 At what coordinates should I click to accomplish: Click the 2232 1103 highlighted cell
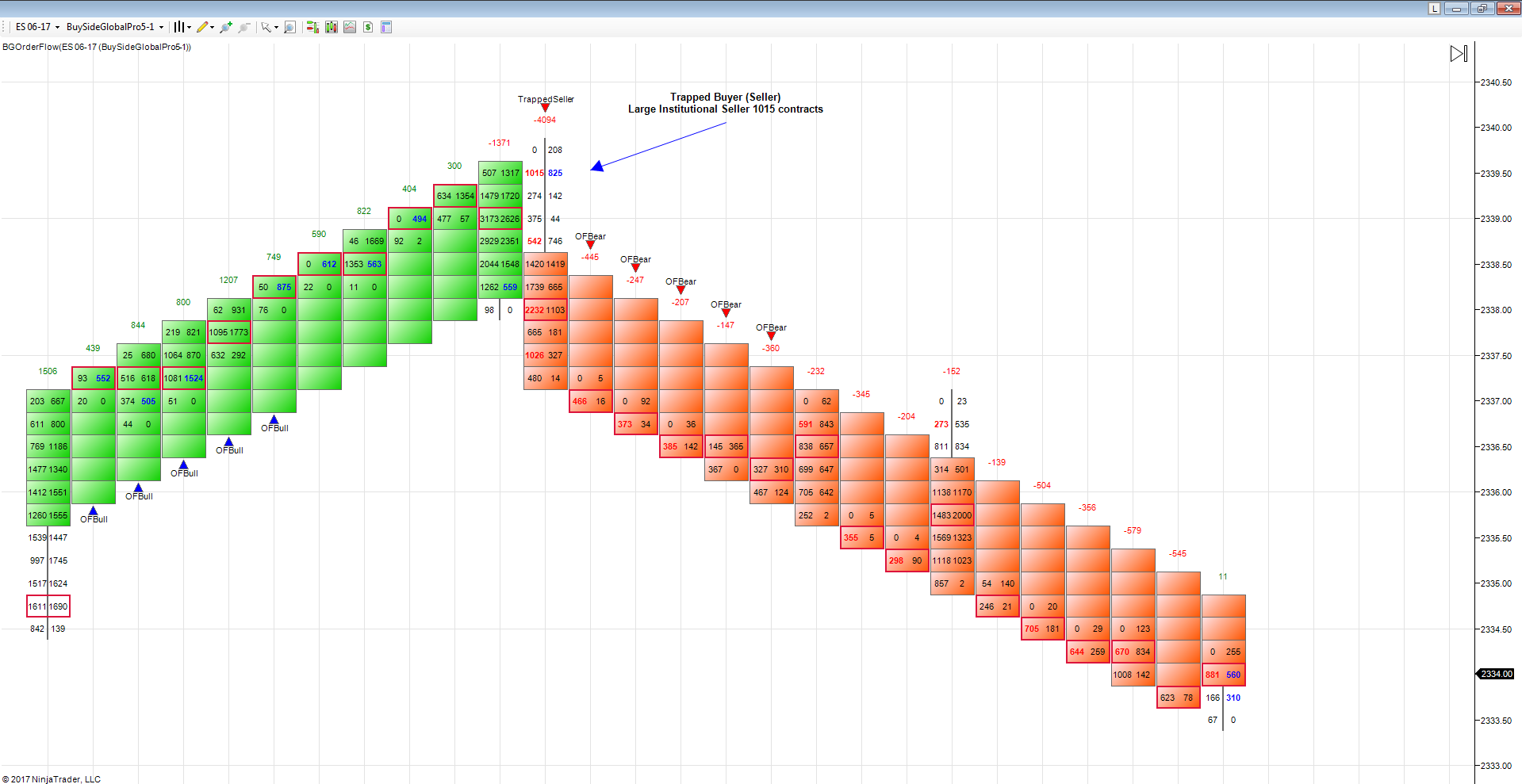tap(545, 310)
